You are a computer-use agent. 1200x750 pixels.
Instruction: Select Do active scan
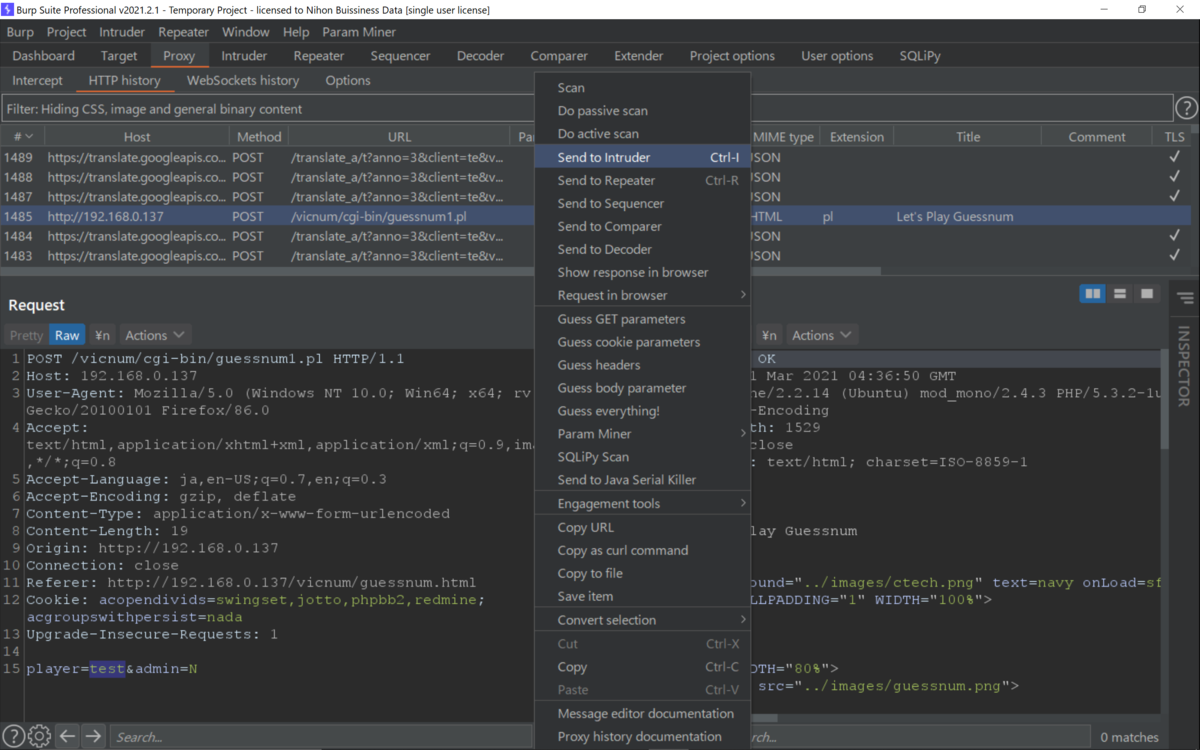tap(642, 134)
